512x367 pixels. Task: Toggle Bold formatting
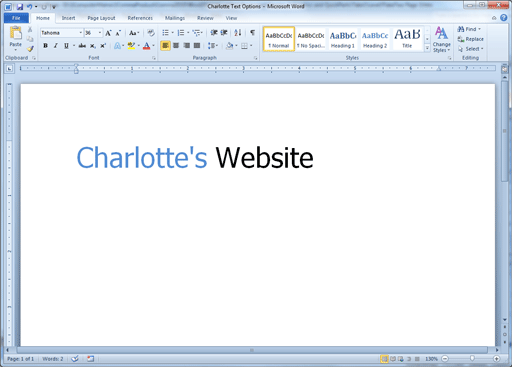(x=45, y=46)
